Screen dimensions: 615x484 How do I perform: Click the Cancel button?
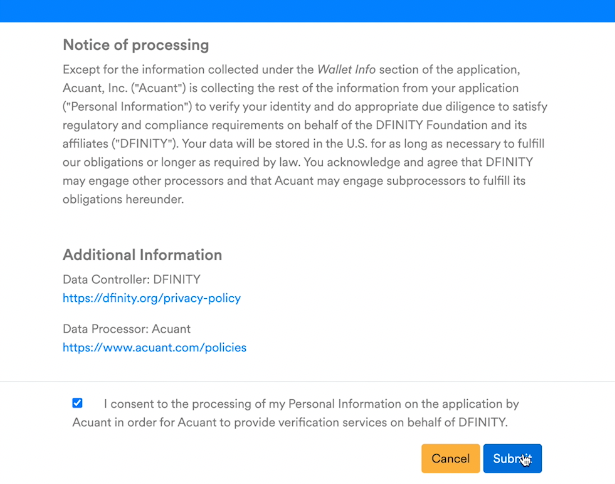[450, 458]
